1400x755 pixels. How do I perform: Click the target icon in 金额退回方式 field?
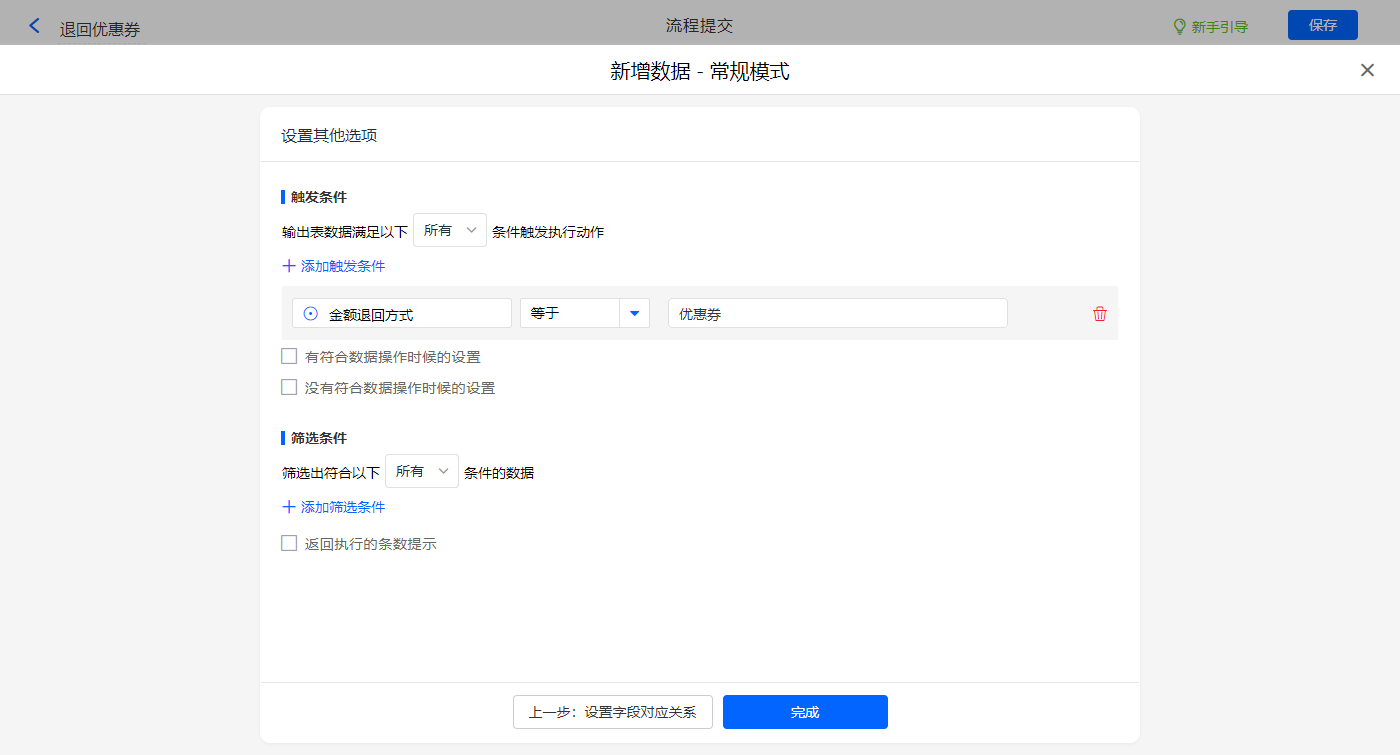pos(311,314)
